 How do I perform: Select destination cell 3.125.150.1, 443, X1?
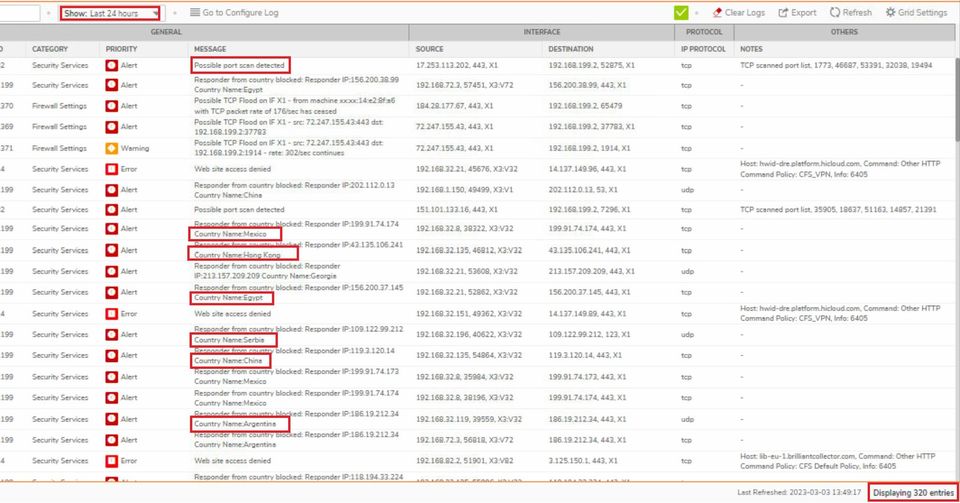[583, 461]
